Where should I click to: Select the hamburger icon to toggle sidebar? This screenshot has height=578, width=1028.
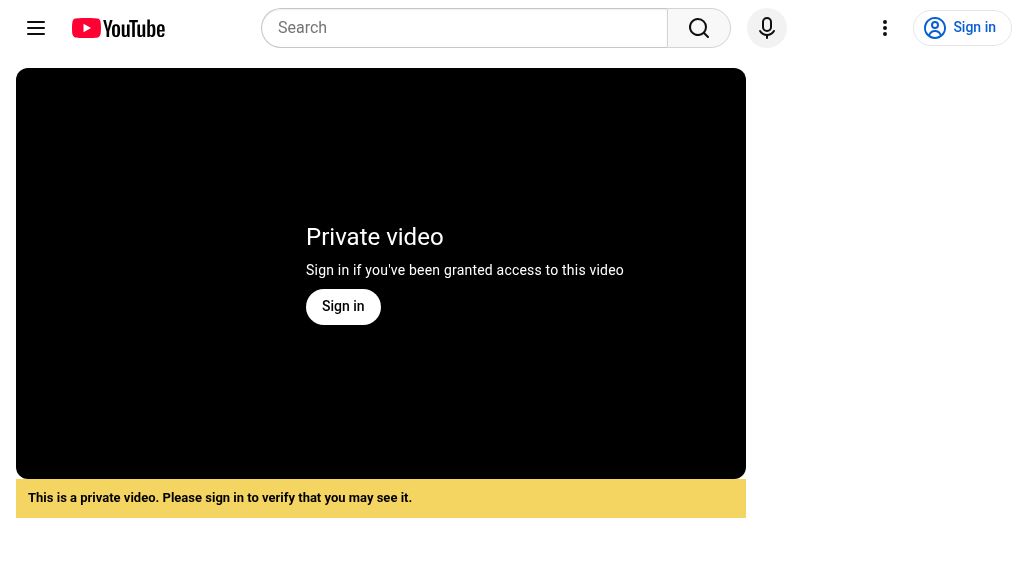36,28
